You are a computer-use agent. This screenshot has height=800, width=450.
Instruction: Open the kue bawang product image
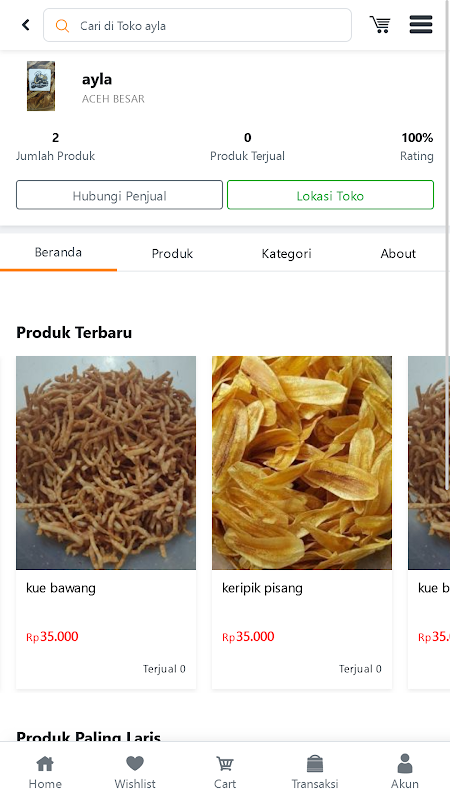[106, 463]
